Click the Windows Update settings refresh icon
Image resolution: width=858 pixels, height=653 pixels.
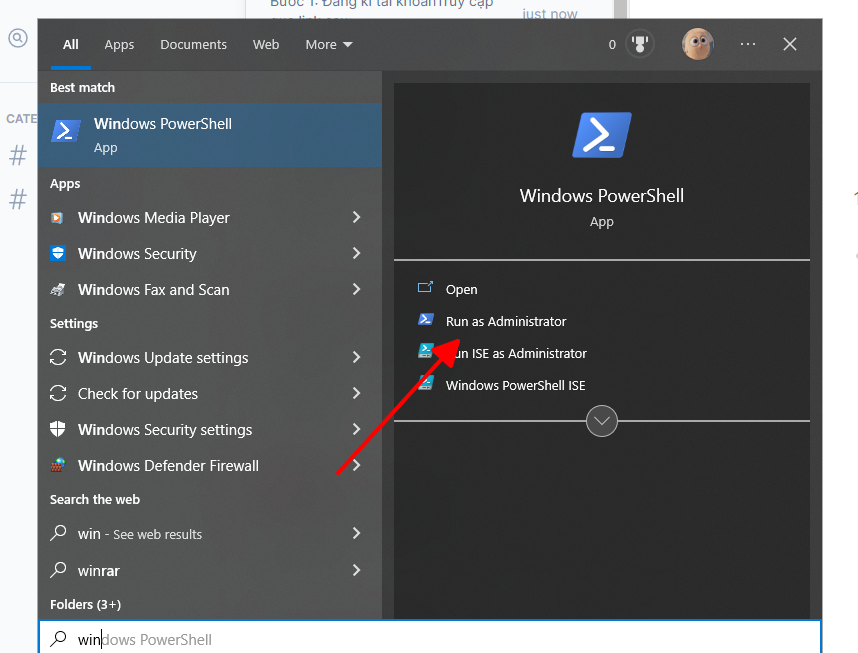(x=58, y=357)
